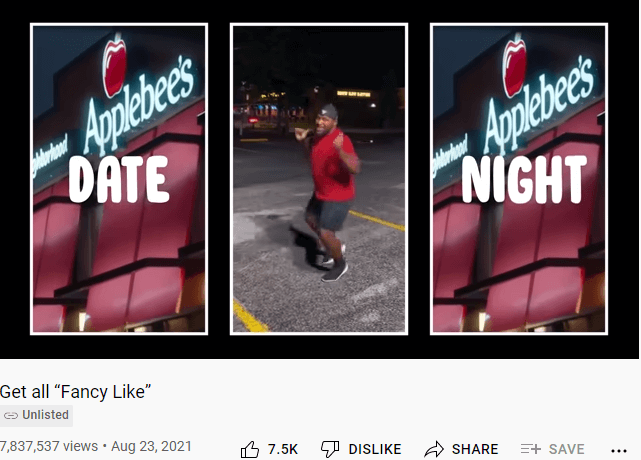
Task: Click the Unlisted badge text
Action: click(x=45, y=415)
